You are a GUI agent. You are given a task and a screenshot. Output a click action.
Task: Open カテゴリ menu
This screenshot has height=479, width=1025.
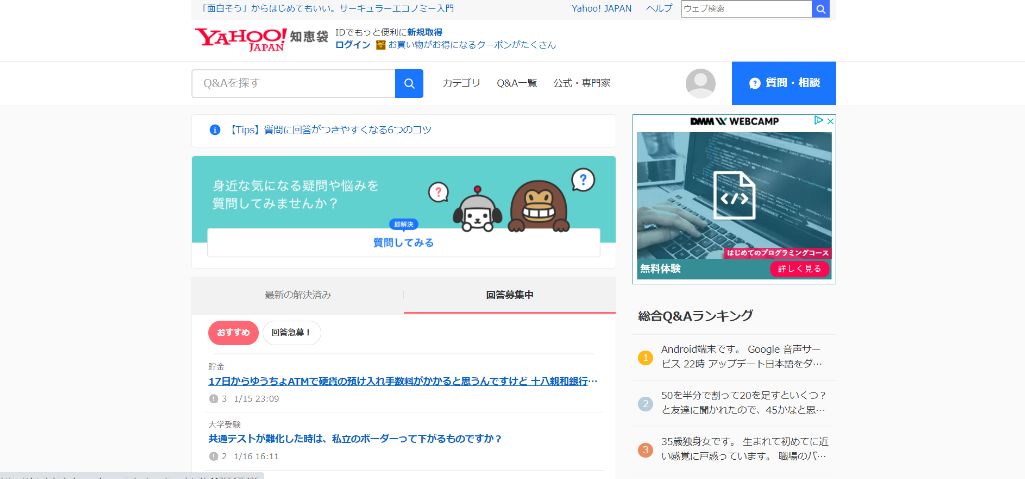[461, 83]
